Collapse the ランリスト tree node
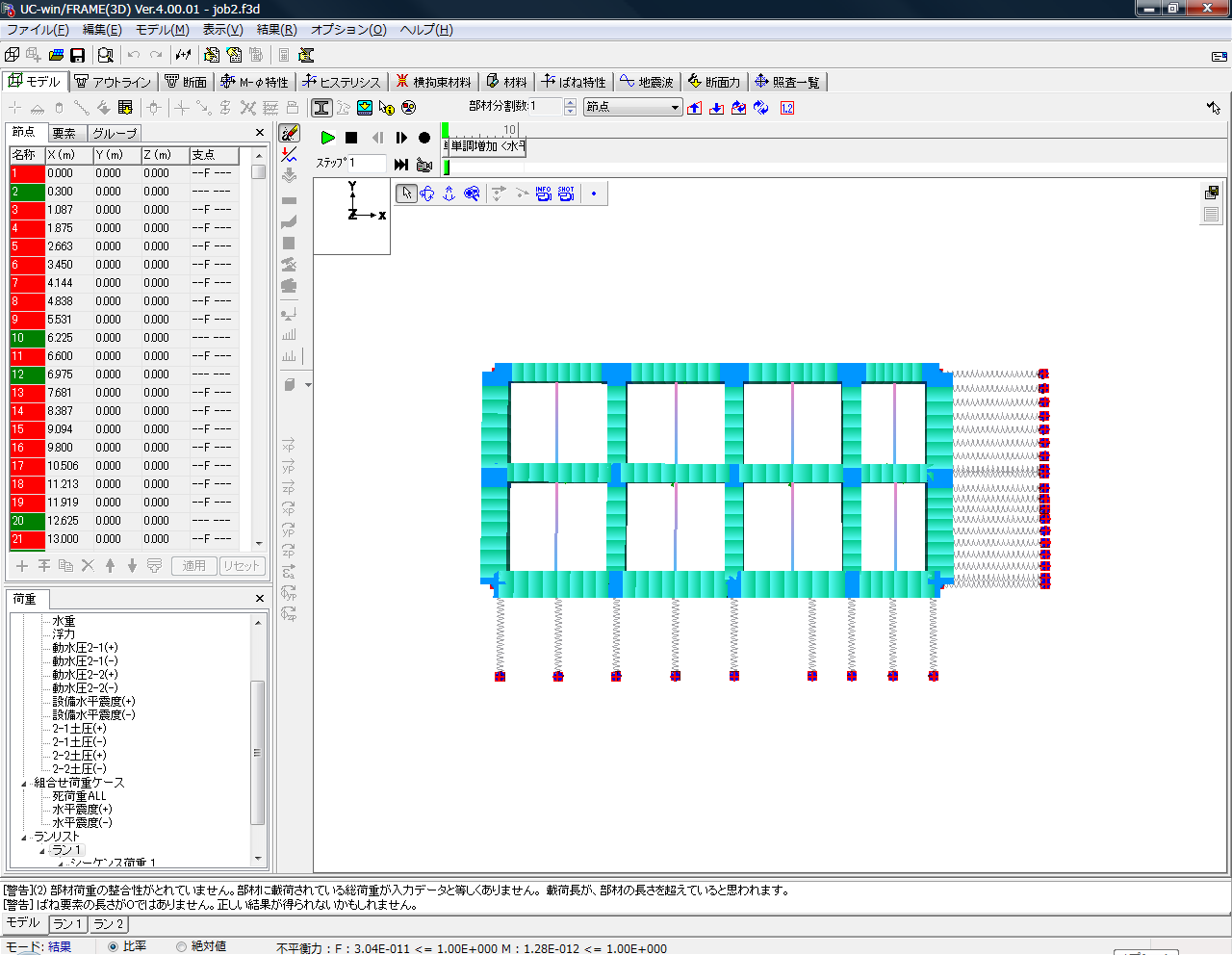This screenshot has width=1232, height=955. click(x=24, y=838)
